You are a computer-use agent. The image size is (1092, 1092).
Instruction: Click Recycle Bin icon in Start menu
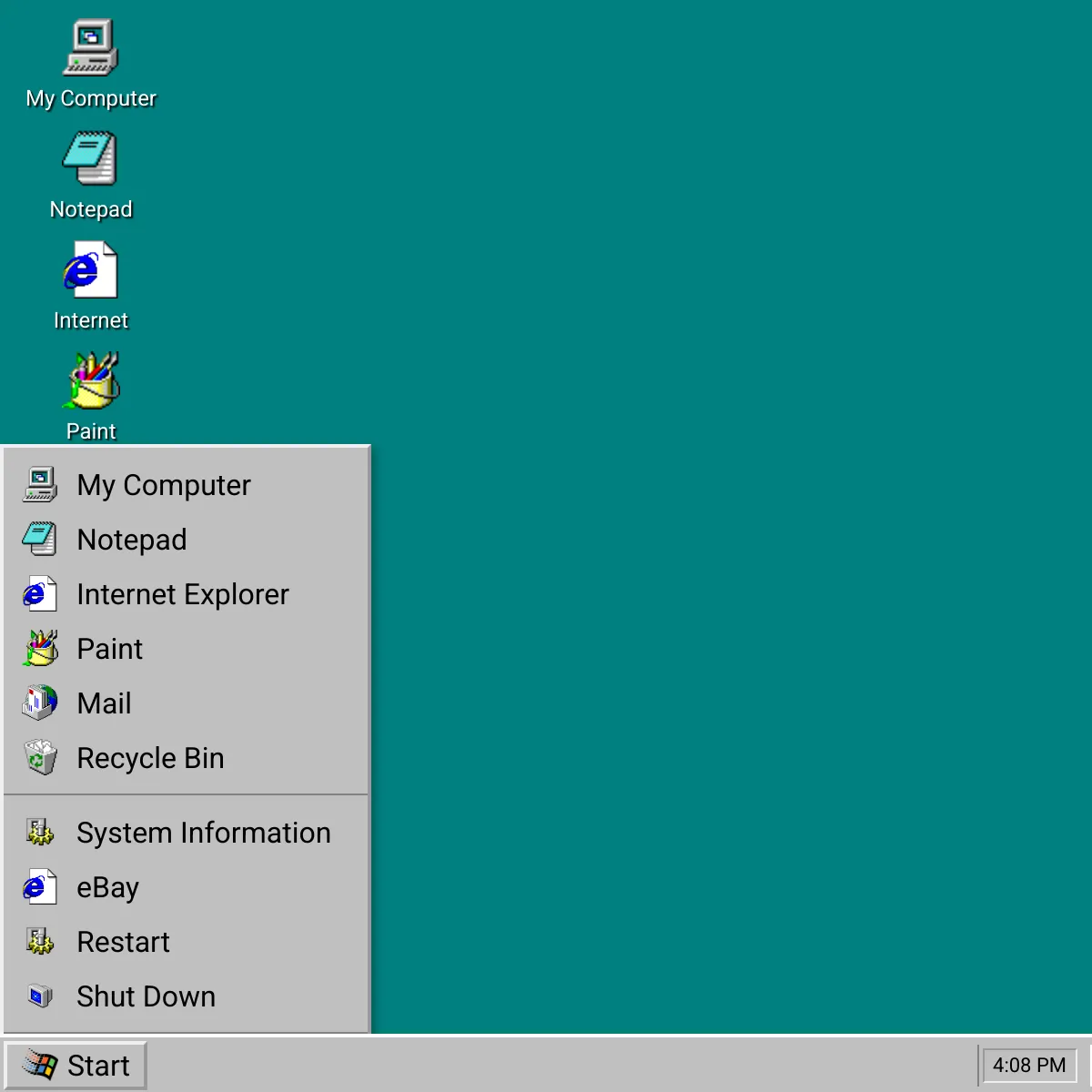[x=40, y=758]
